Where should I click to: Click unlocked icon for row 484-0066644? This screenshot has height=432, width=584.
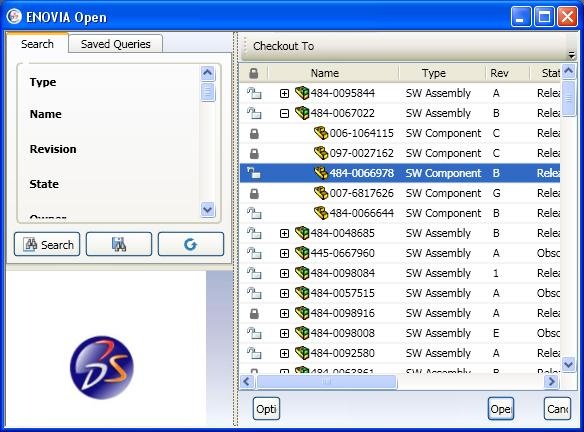[254, 213]
